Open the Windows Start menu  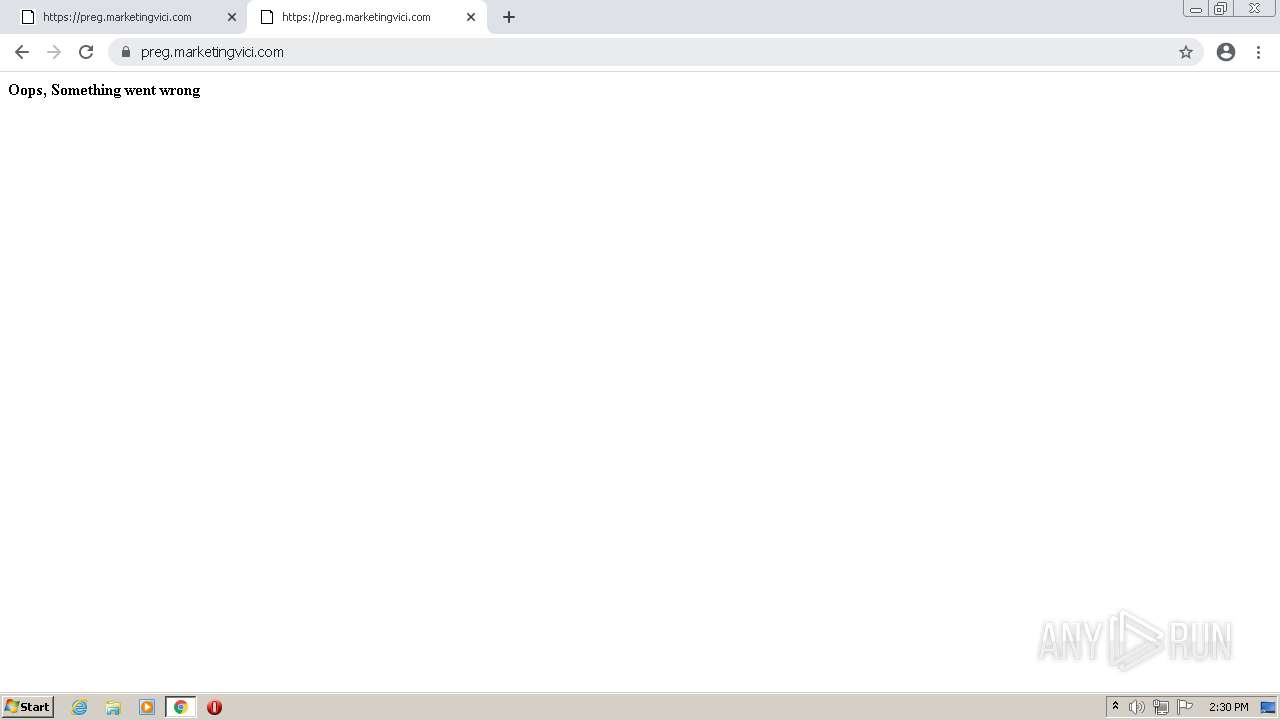click(27, 707)
